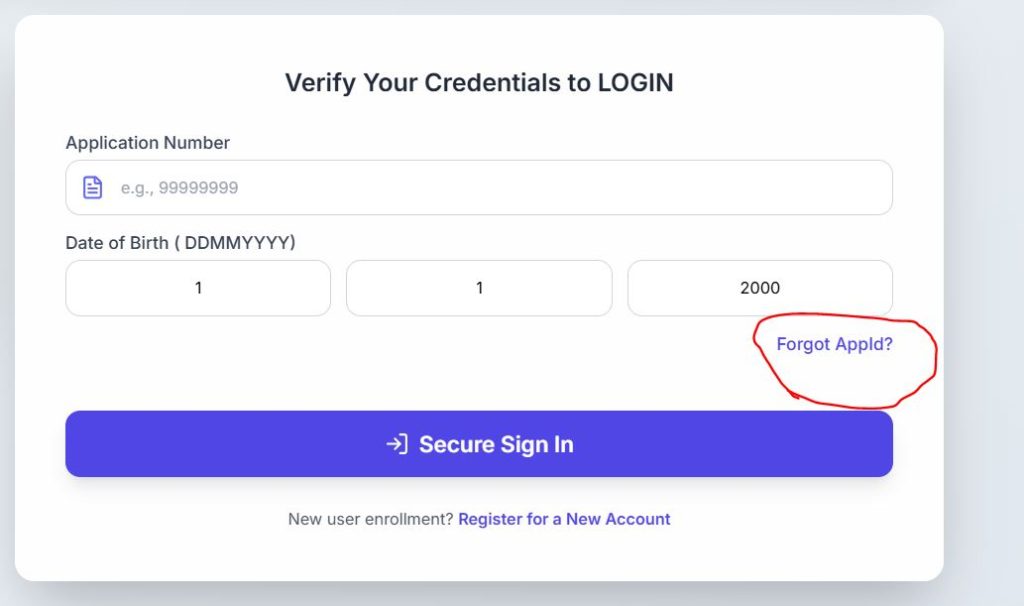Click the document icon in Application Number field
Viewport: 1024px width, 606px height.
tap(92, 188)
